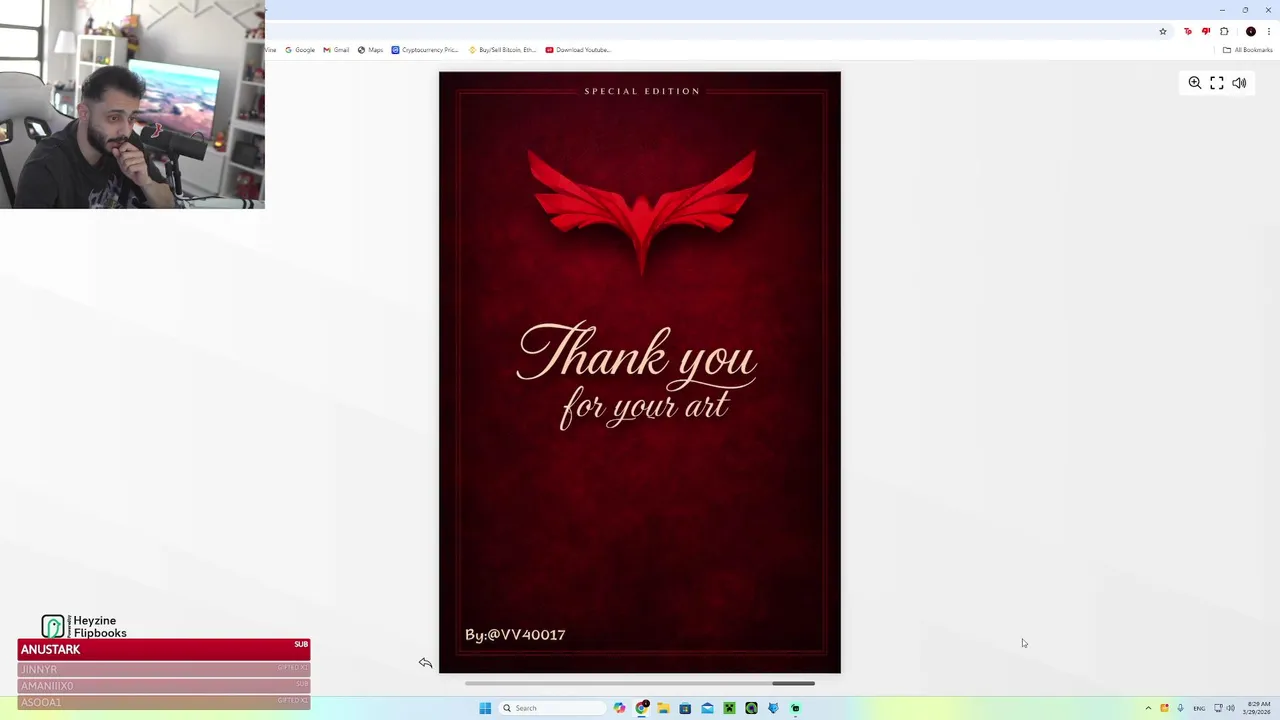
Task: Click the red thumbs-down extension icon
Action: click(x=1205, y=32)
